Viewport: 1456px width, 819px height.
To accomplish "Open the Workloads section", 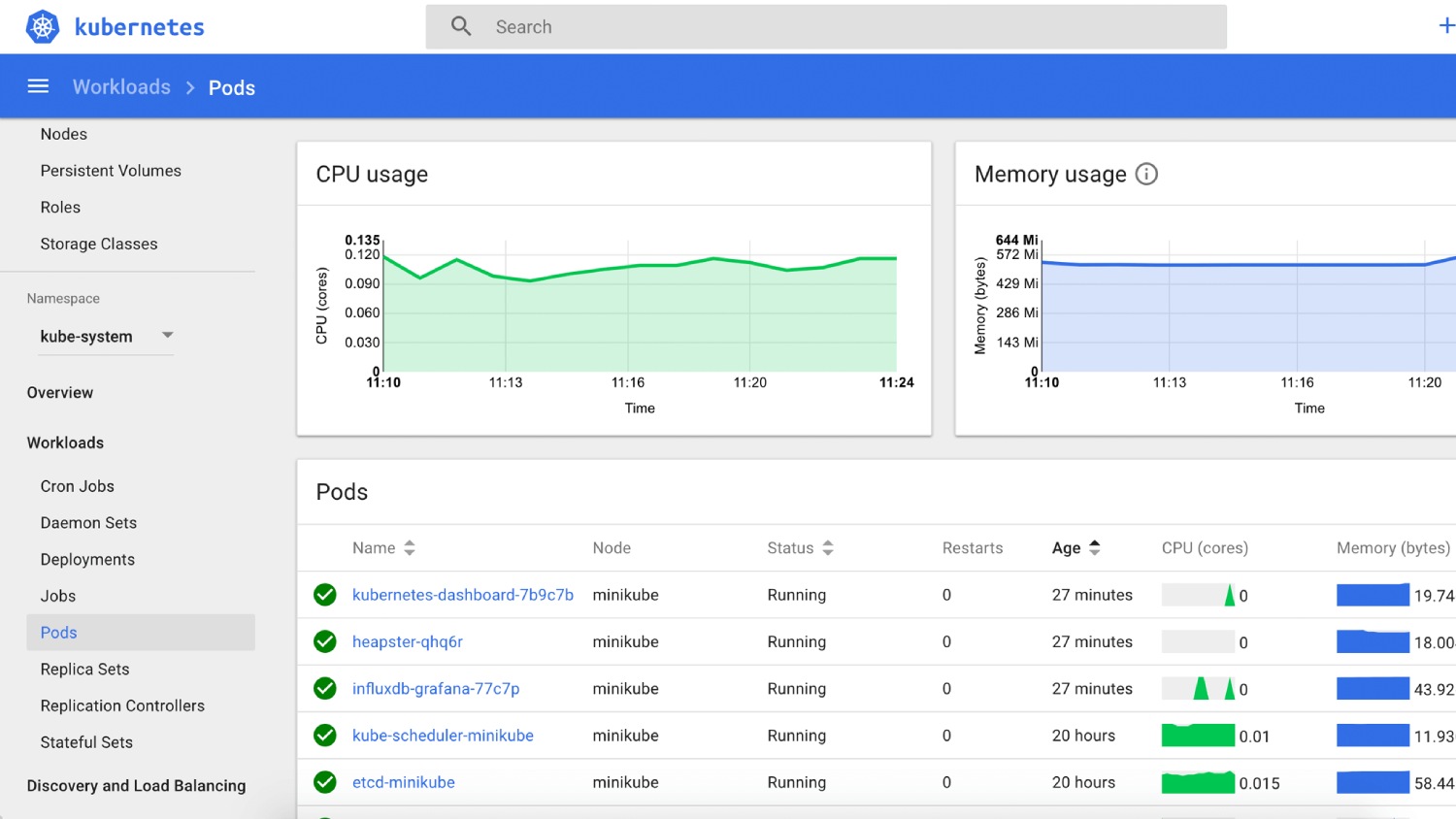I will (x=65, y=443).
